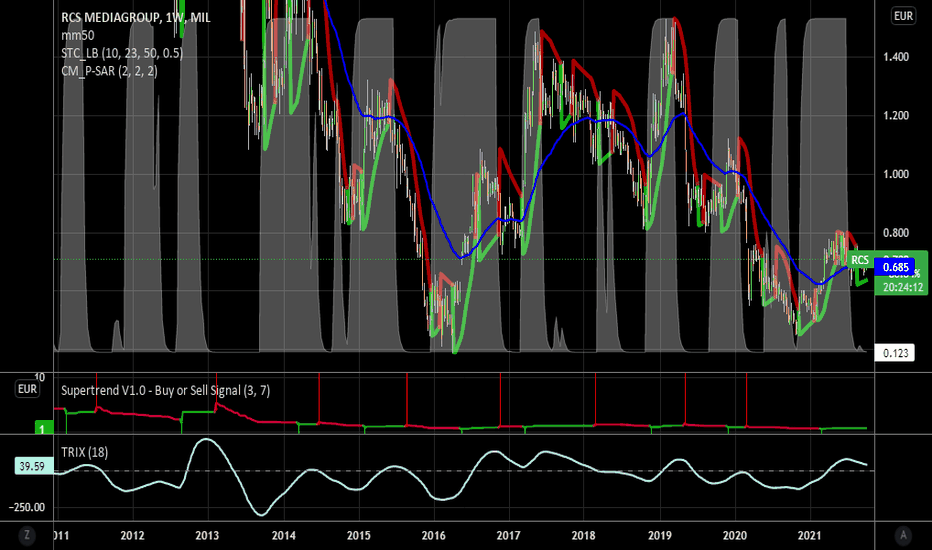The width and height of the screenshot is (932, 550).
Task: Click the EUR label in the Supertrend pane
Action: 27,389
